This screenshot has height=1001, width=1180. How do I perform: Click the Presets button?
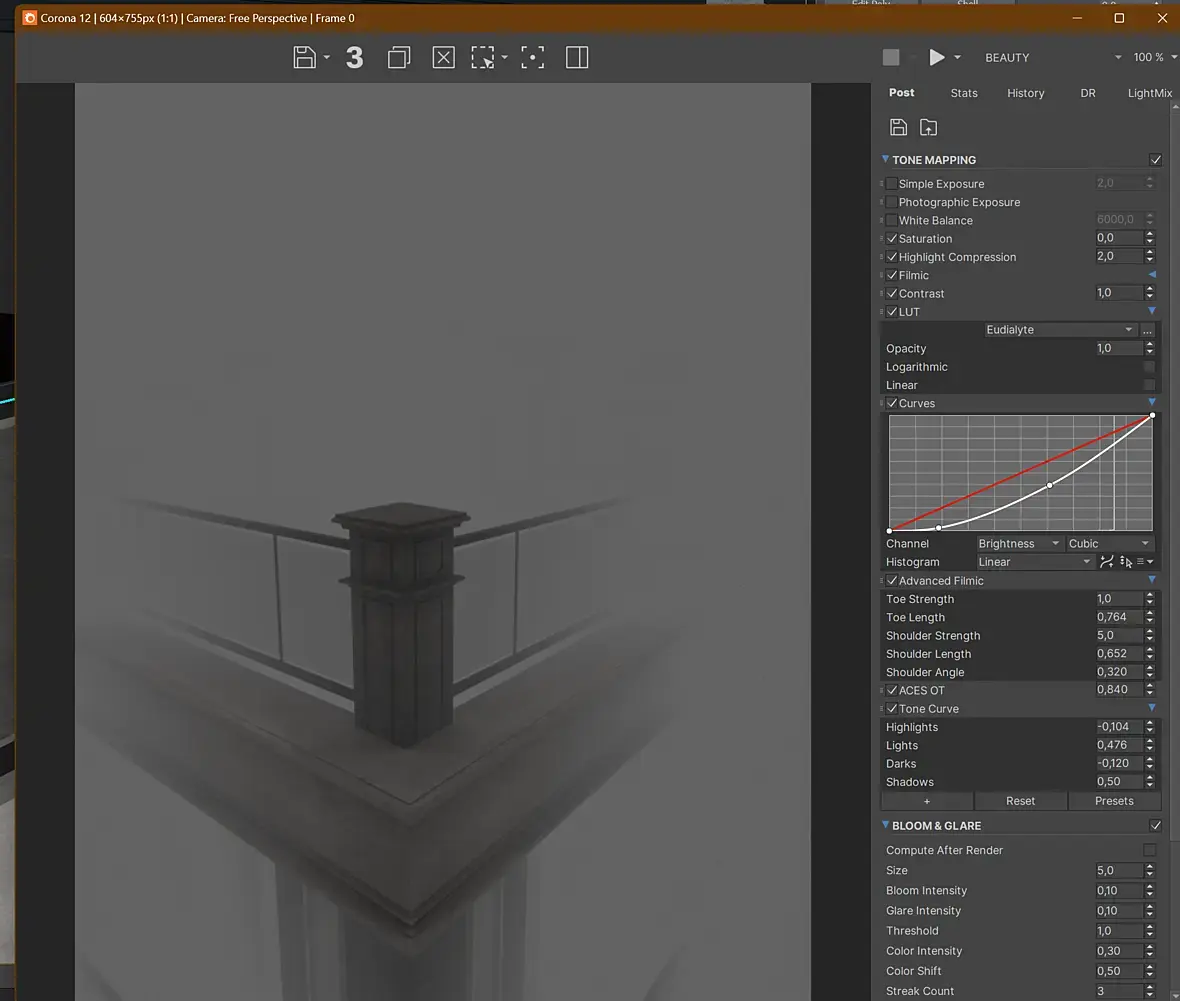pos(1114,801)
